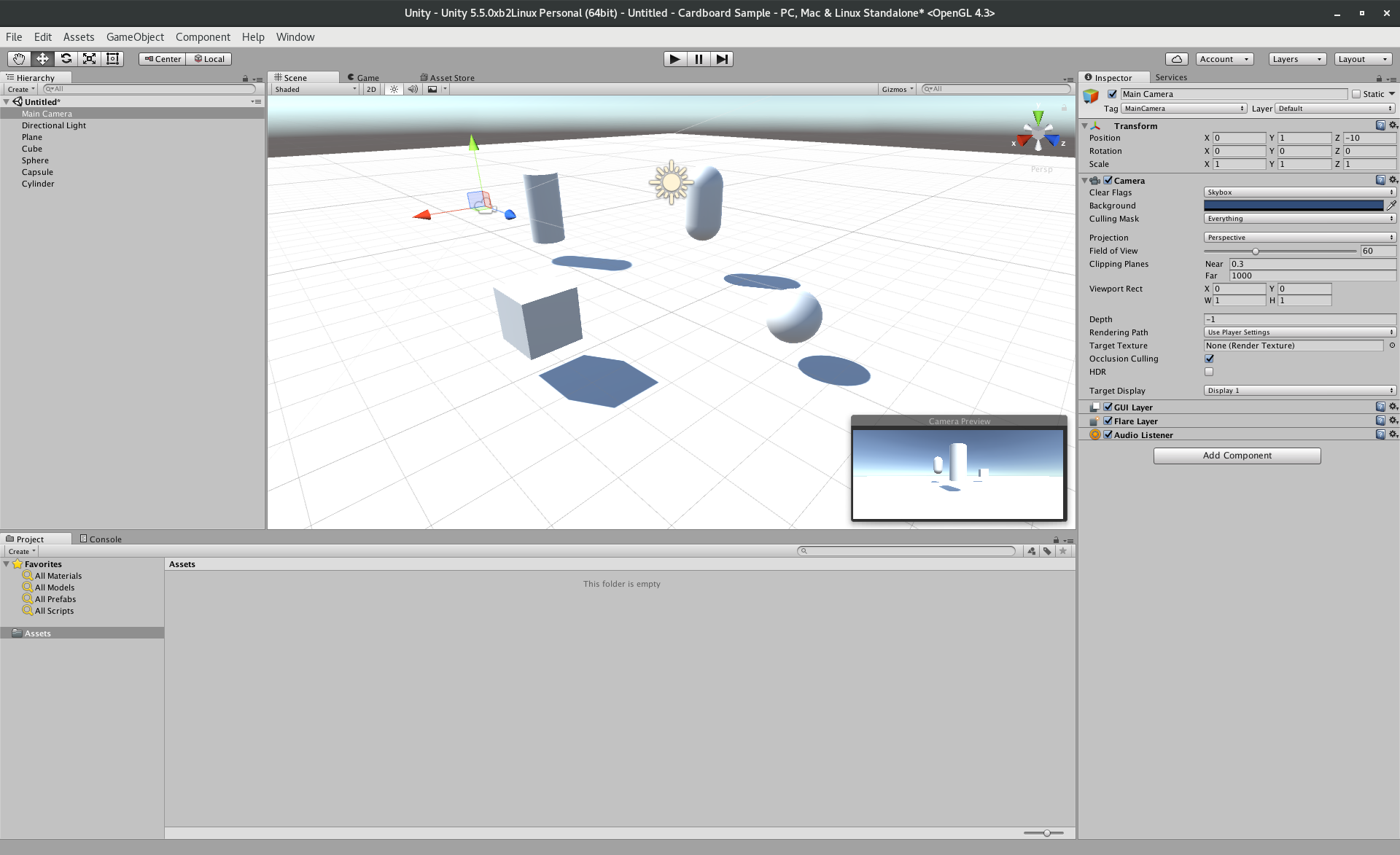Open the GameObject menu
Viewport: 1400px width, 855px height.
[x=135, y=37]
